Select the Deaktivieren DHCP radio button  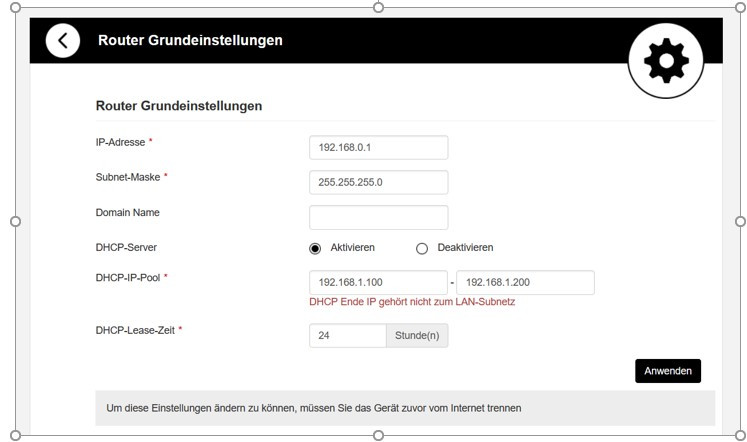[x=422, y=249]
